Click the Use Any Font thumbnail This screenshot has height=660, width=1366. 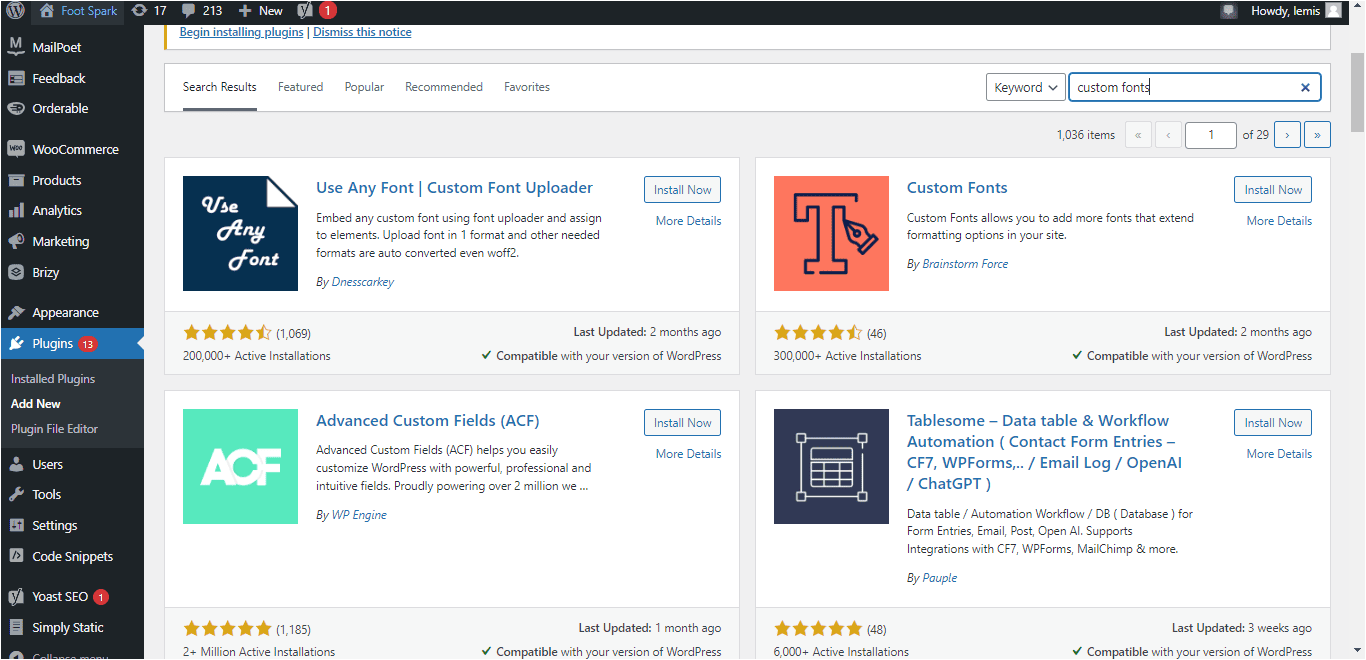click(x=240, y=233)
